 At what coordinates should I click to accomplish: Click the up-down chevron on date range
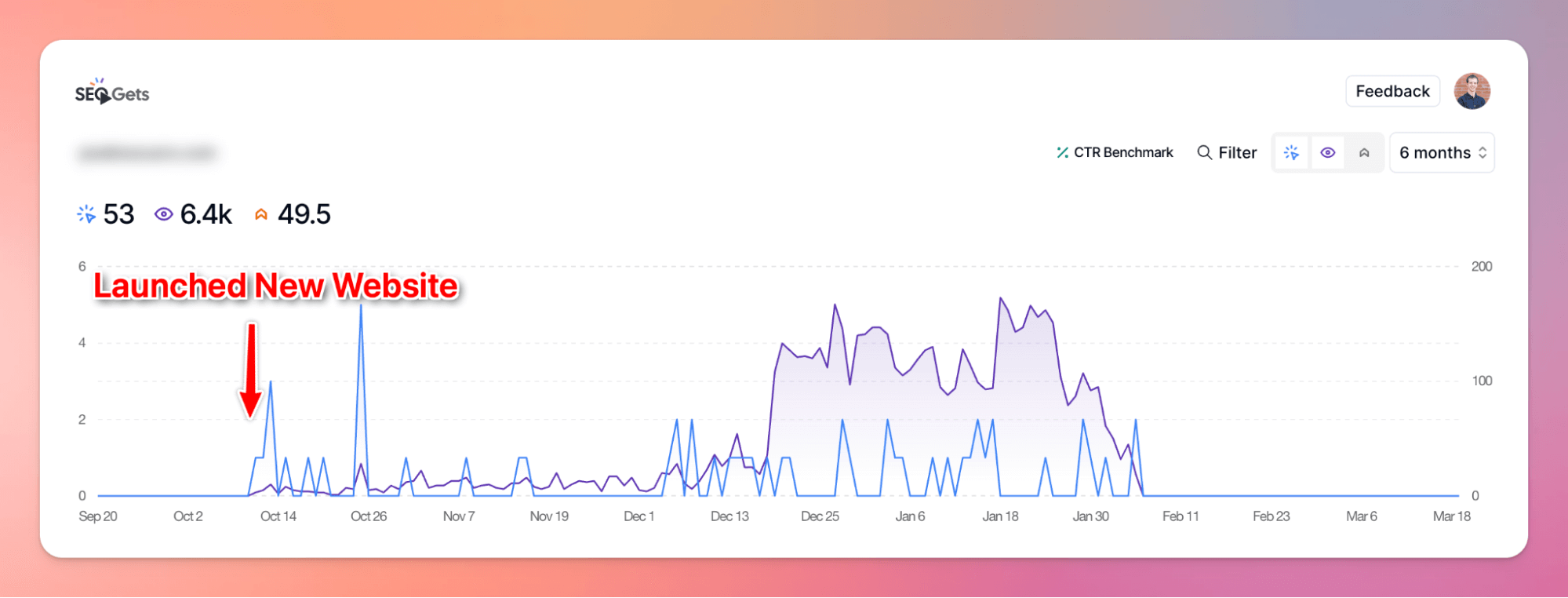1483,152
